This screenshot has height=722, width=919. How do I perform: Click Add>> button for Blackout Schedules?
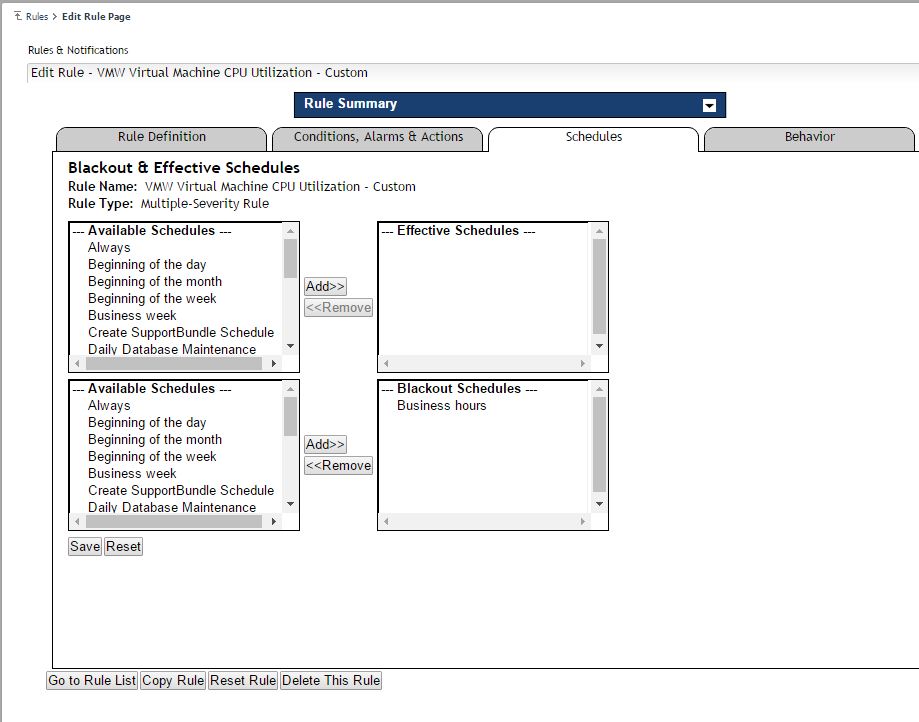pos(325,445)
